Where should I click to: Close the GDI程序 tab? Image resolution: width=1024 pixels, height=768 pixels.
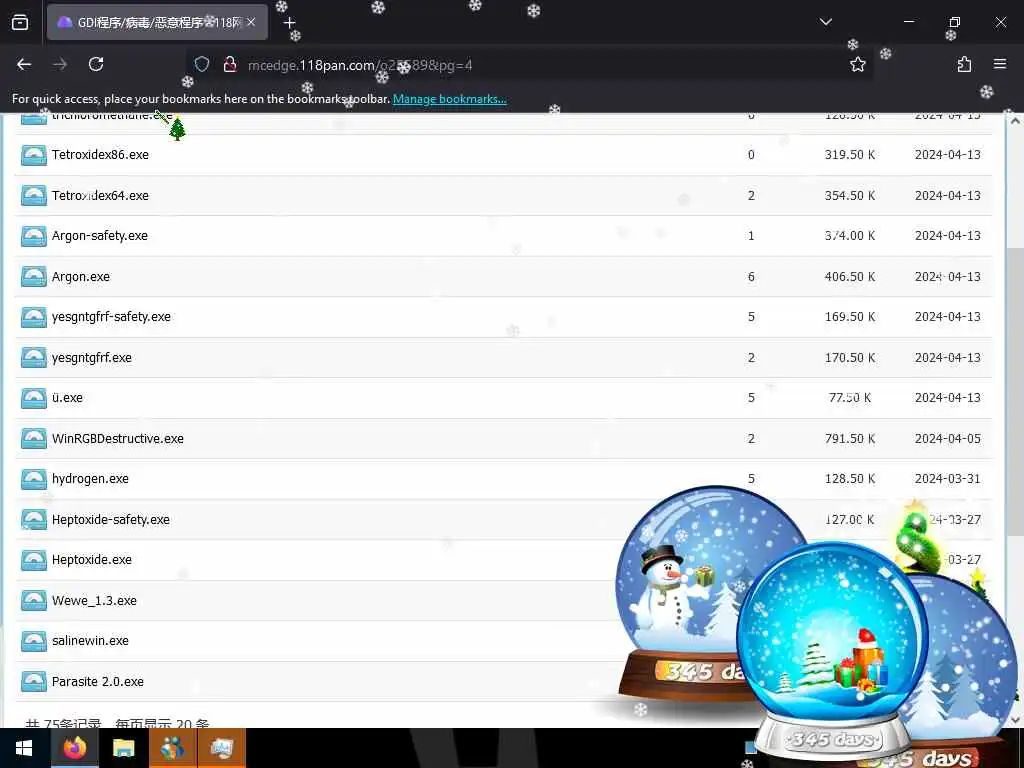[251, 22]
